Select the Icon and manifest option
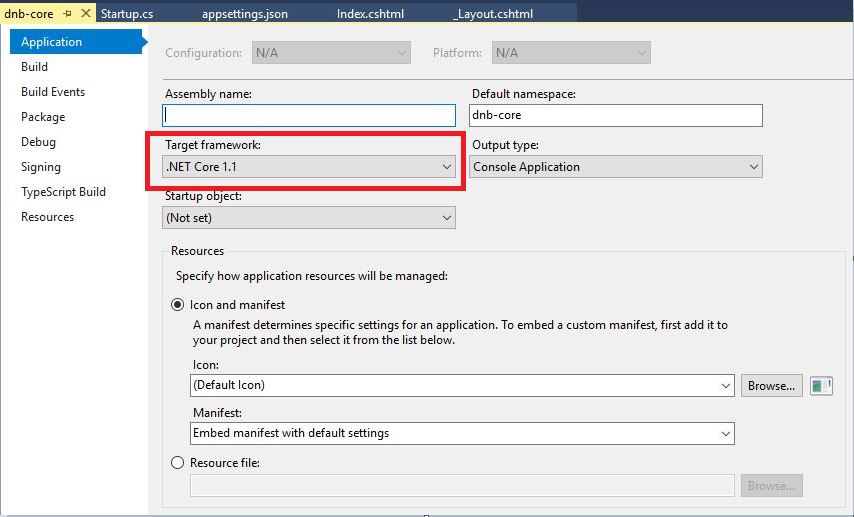The image size is (854, 517). pos(178,305)
